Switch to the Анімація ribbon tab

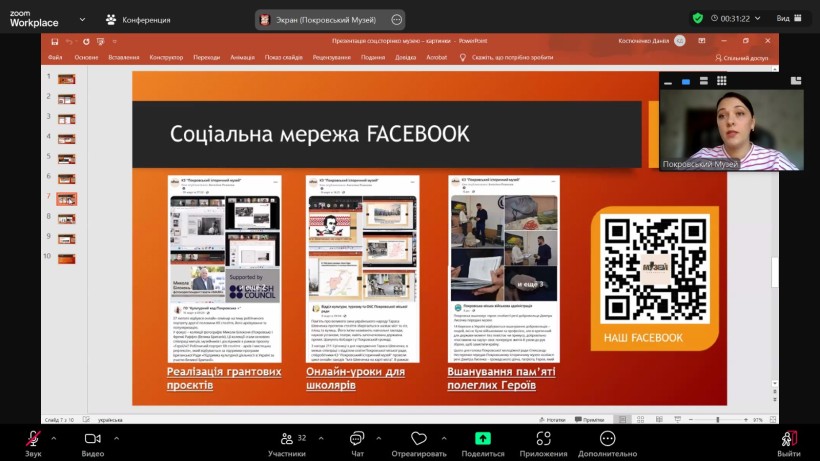[x=242, y=57]
